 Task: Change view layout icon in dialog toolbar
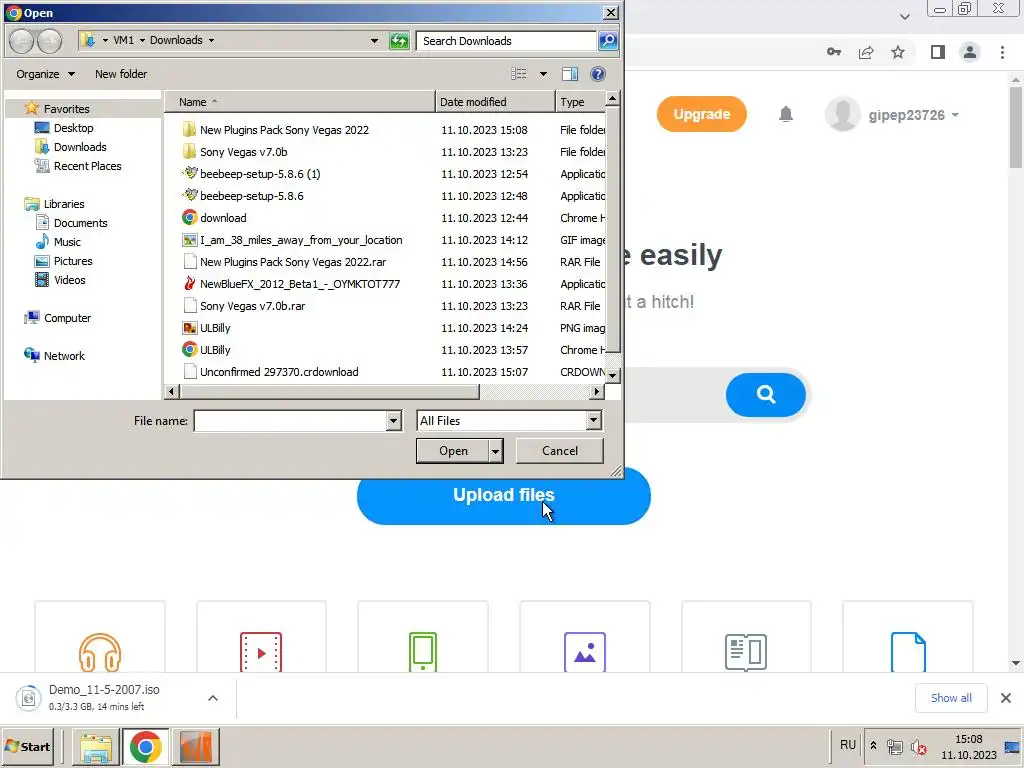[519, 74]
